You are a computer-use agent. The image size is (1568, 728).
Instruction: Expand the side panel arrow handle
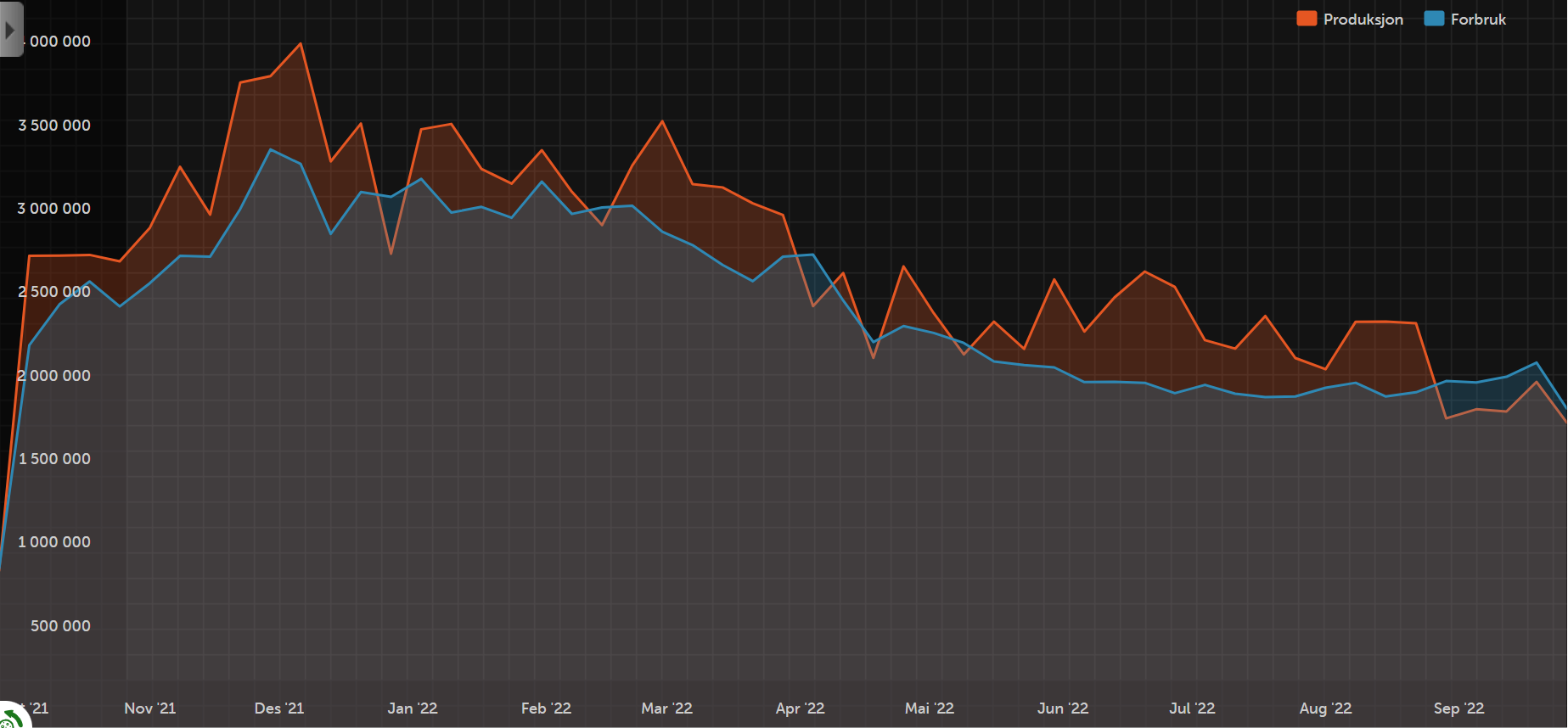(11, 30)
